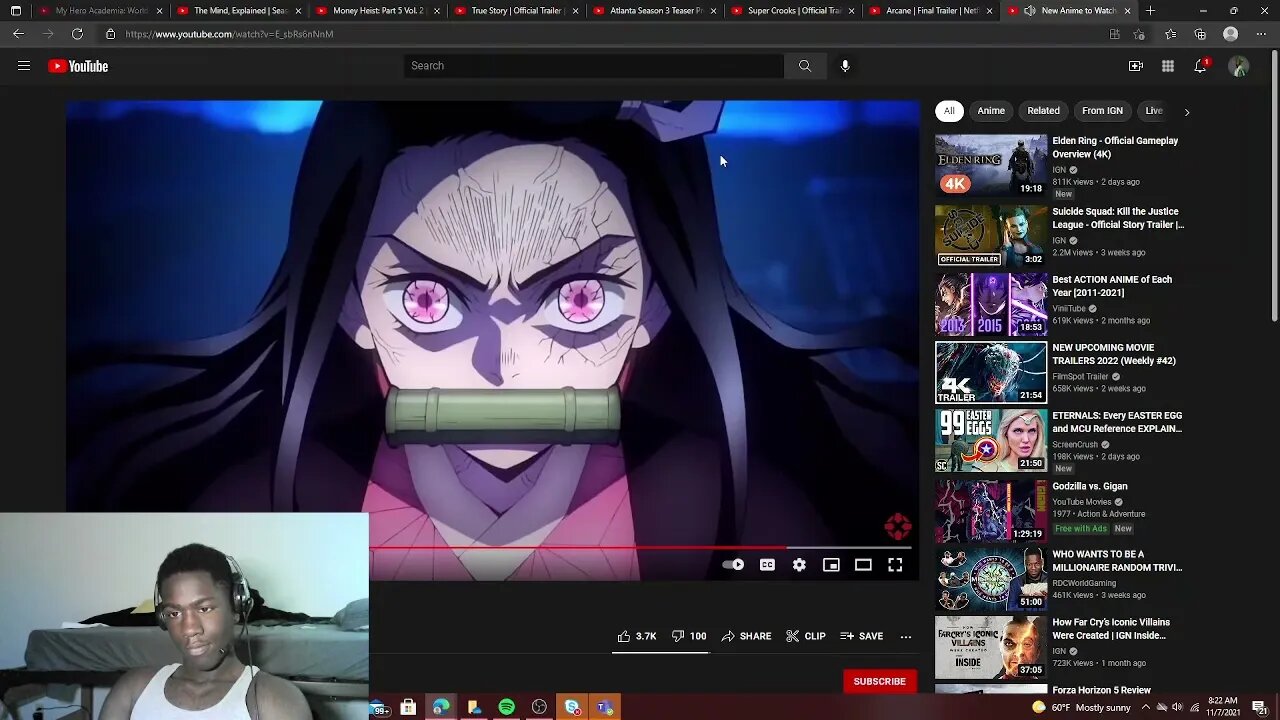Screen dimensions: 1280x720
Task: Unmute the tab via the speaker icon
Action: [x=1029, y=11]
